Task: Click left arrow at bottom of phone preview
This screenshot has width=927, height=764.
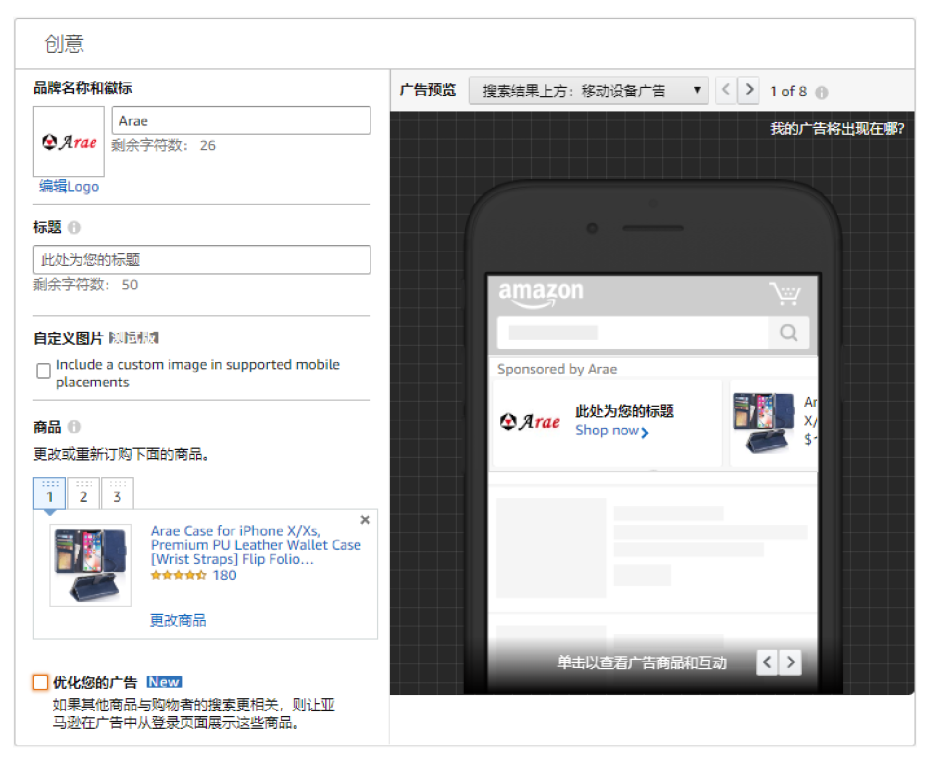Action: tap(767, 662)
